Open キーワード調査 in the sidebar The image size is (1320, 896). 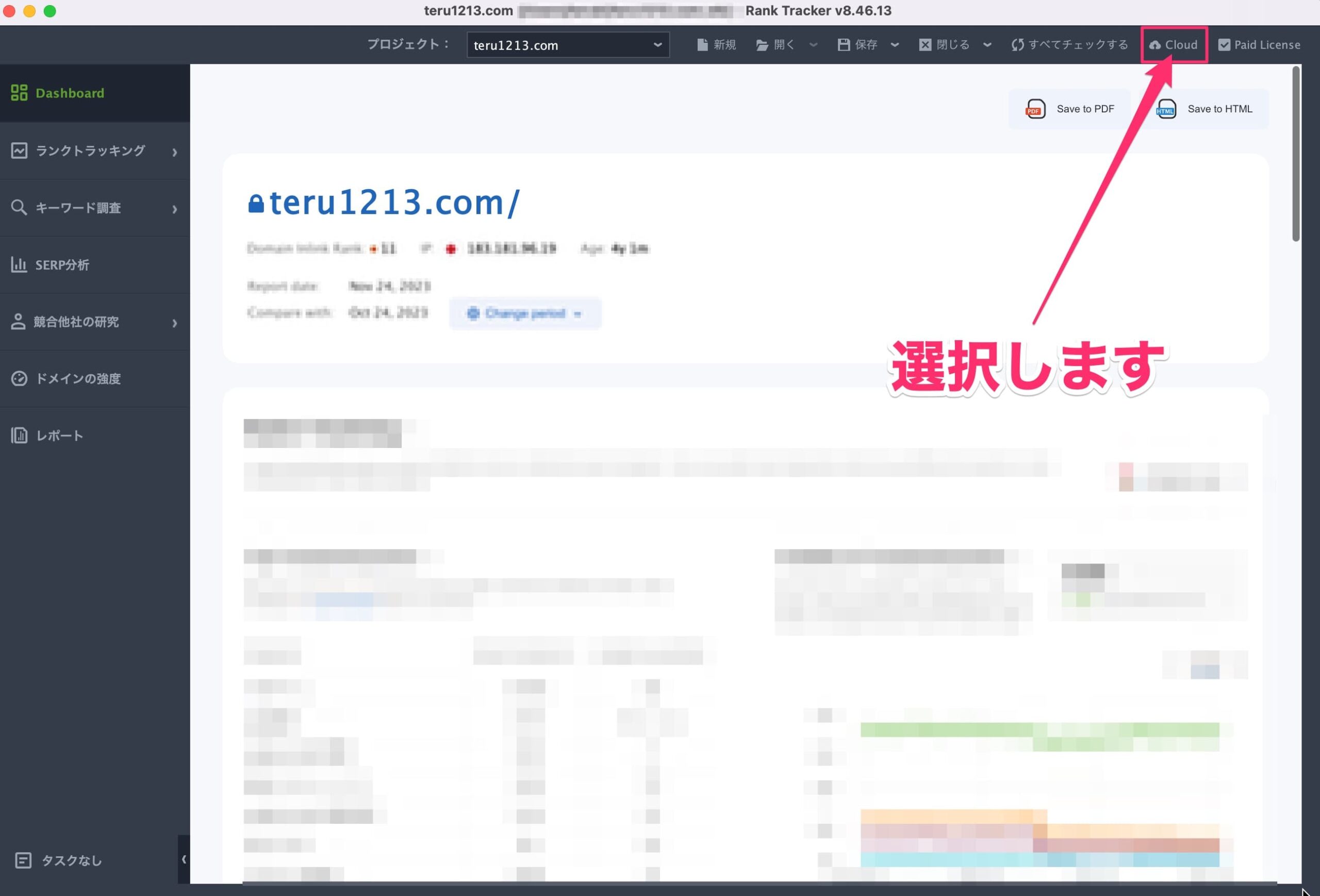pyautogui.click(x=95, y=208)
